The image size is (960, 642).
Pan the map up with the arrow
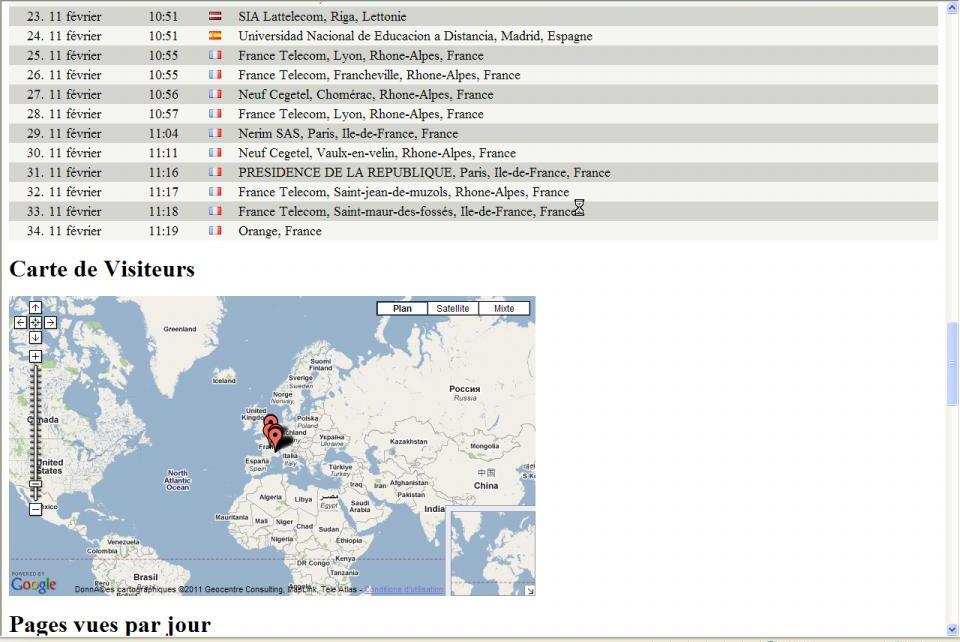pyautogui.click(x=36, y=308)
